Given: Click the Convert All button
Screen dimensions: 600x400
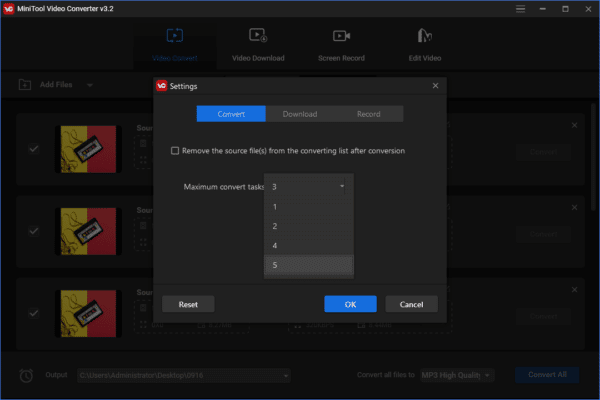Looking at the screenshot, I should click(x=547, y=375).
